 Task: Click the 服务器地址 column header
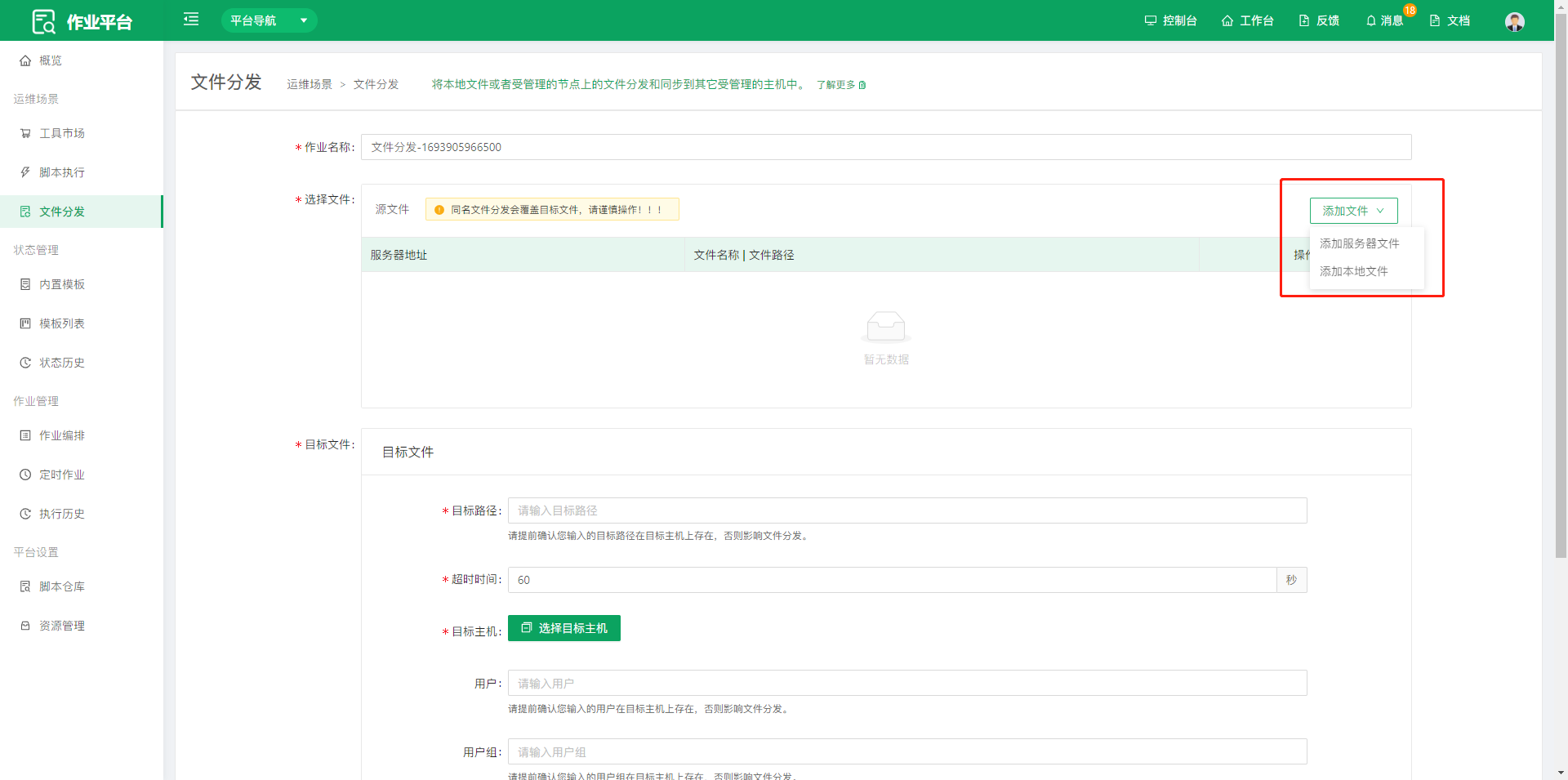(523, 255)
